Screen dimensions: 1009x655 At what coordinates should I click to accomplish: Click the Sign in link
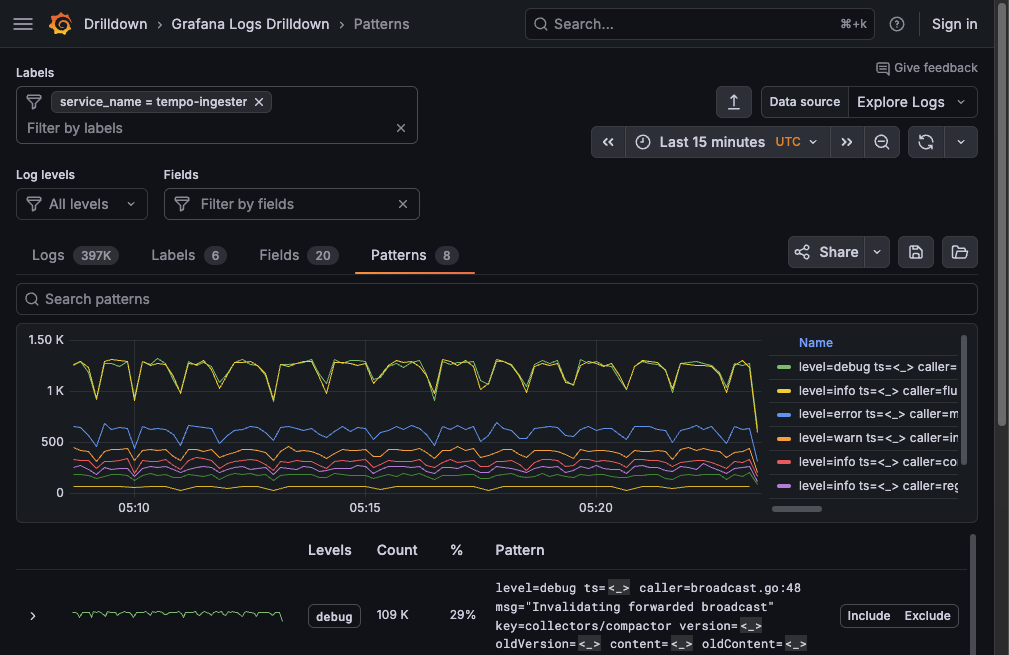953,24
